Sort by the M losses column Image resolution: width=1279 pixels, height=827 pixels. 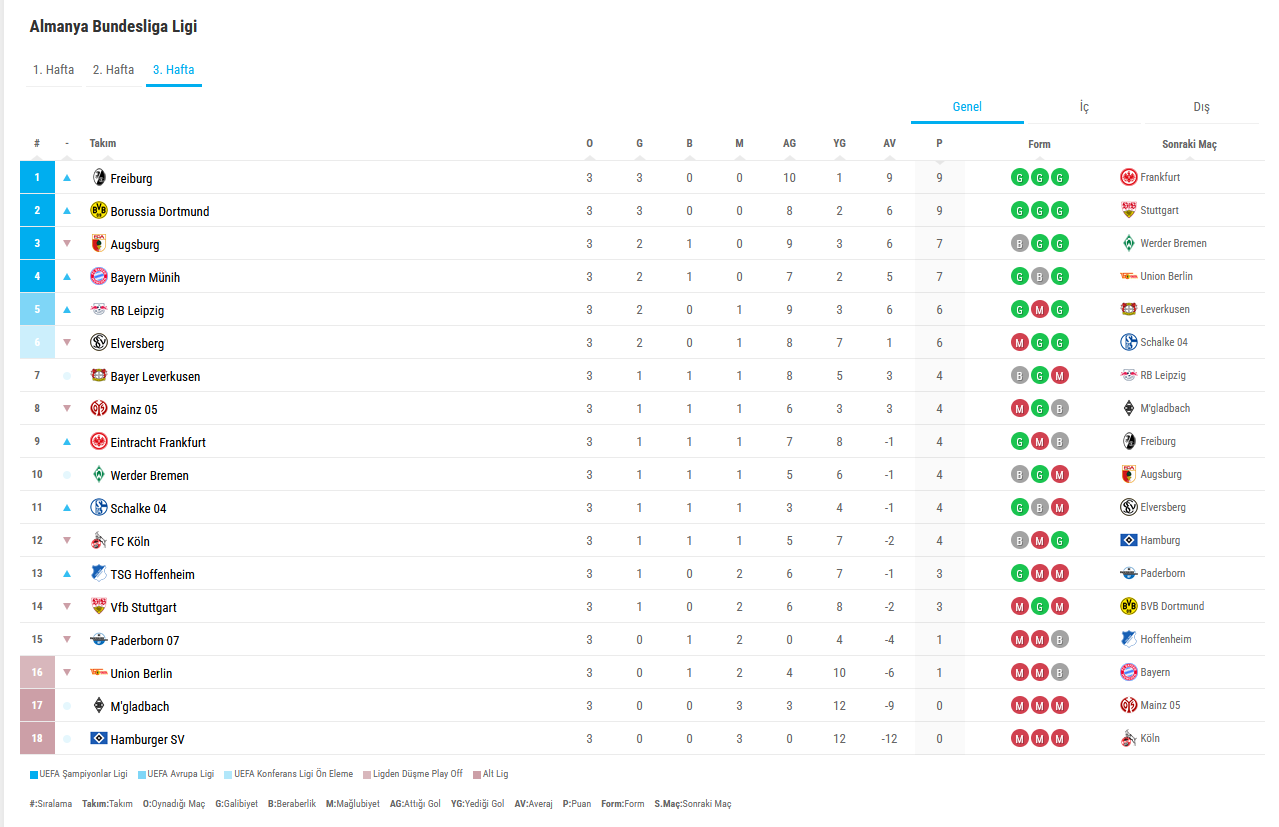click(x=739, y=144)
